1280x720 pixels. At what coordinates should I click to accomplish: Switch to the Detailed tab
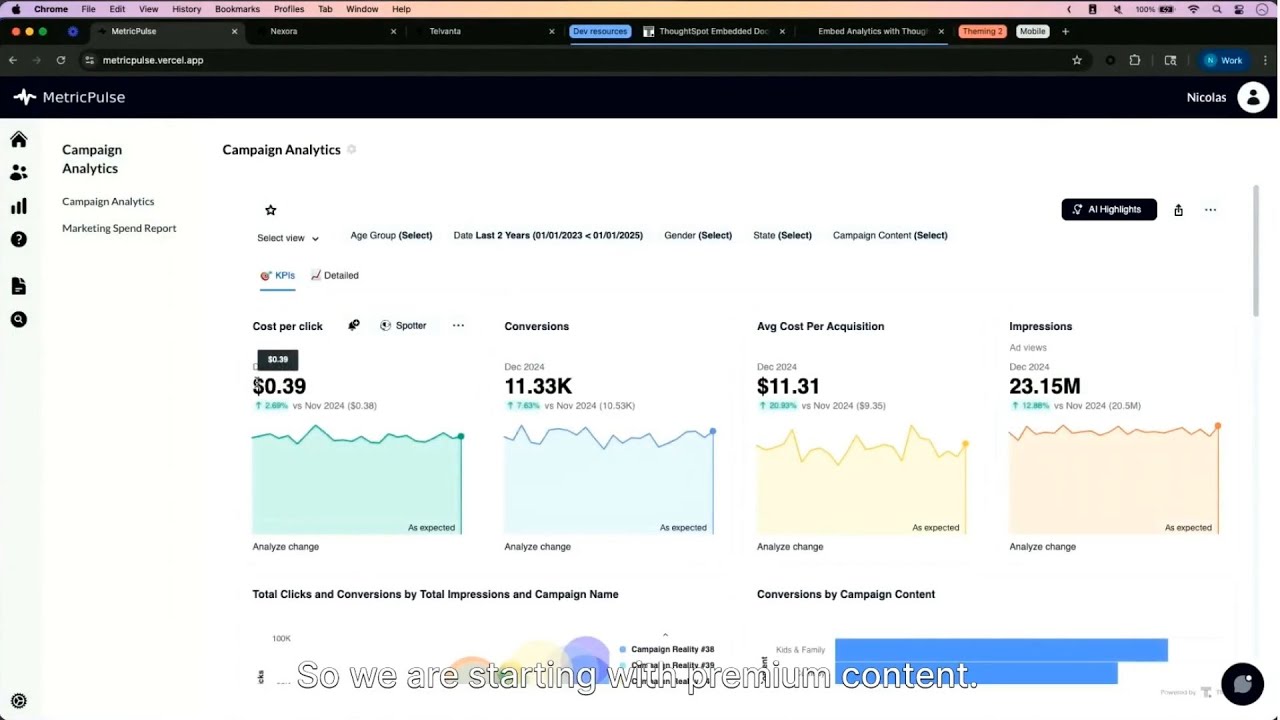(x=334, y=276)
